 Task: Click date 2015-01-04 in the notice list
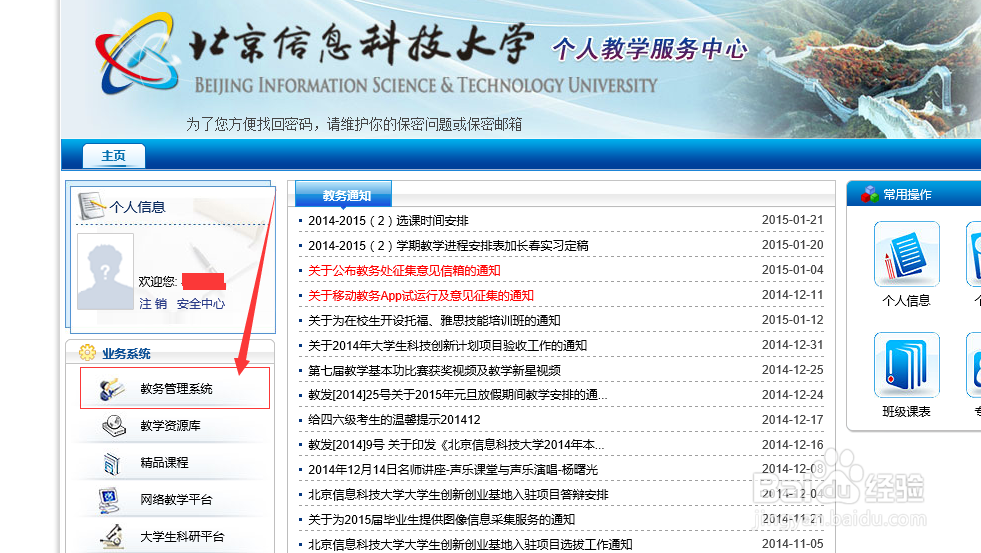click(792, 270)
